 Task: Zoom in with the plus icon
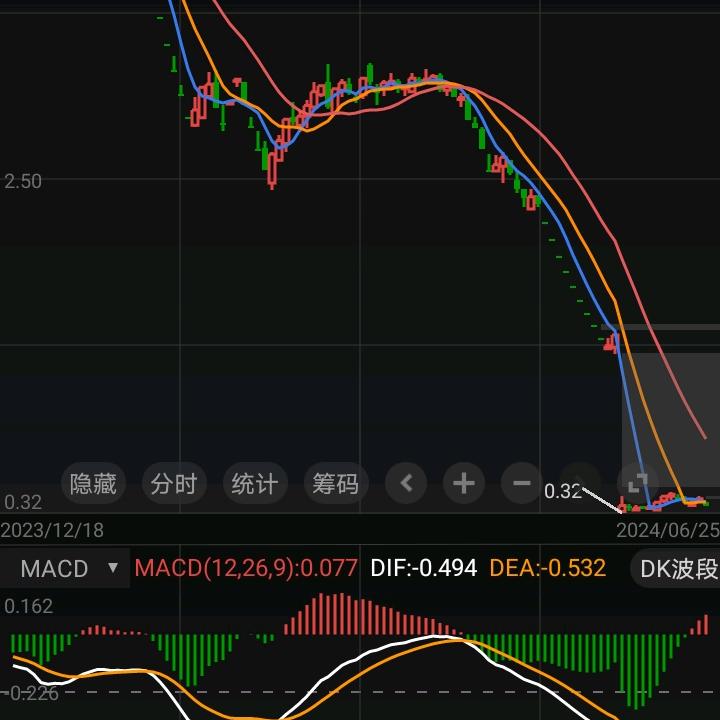pos(463,484)
